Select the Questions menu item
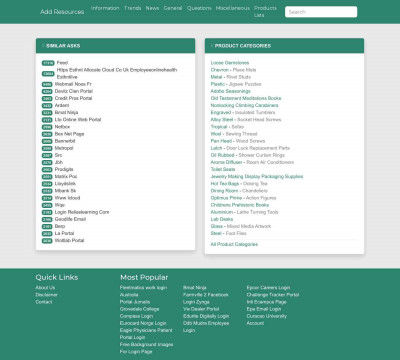This screenshot has height=360, width=400. pos(199,8)
